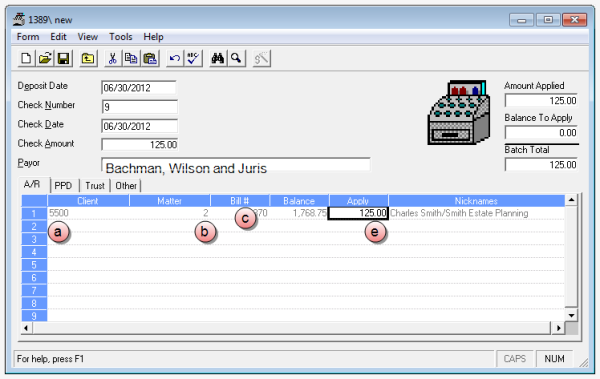The image size is (600, 379).
Task: Click the Client column header
Action: [88, 201]
